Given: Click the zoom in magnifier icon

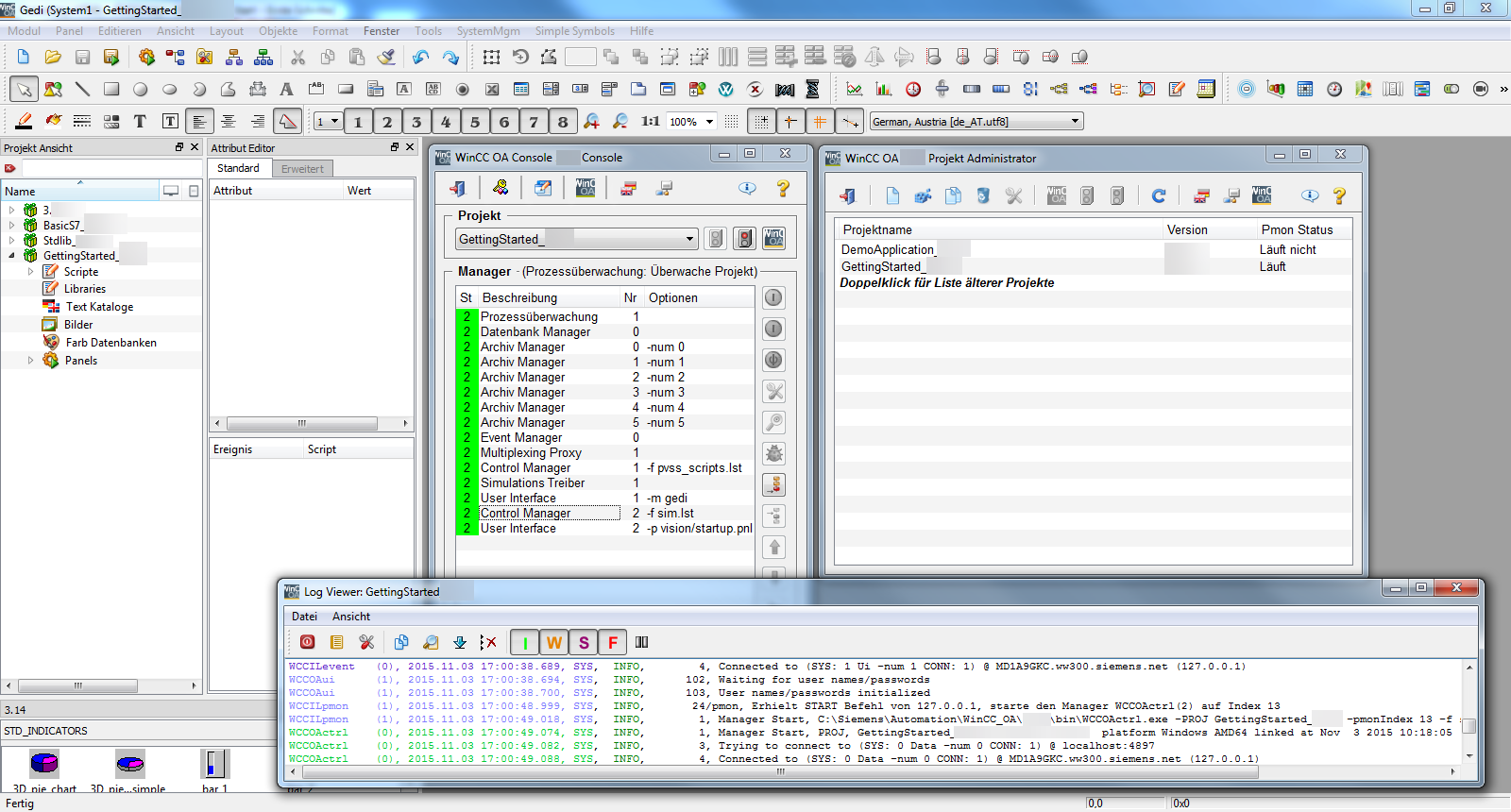Looking at the screenshot, I should tap(591, 121).
